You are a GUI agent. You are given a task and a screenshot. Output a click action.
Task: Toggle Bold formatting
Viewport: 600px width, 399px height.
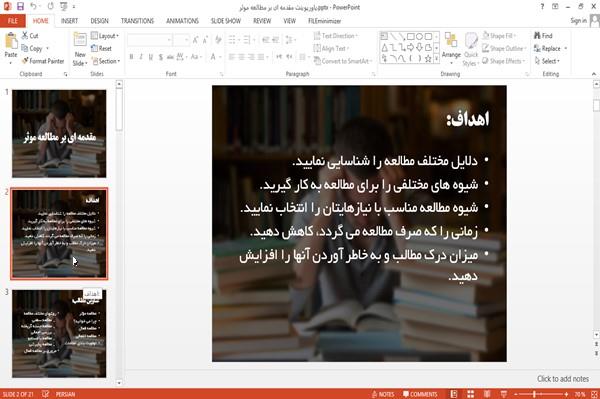click(131, 57)
